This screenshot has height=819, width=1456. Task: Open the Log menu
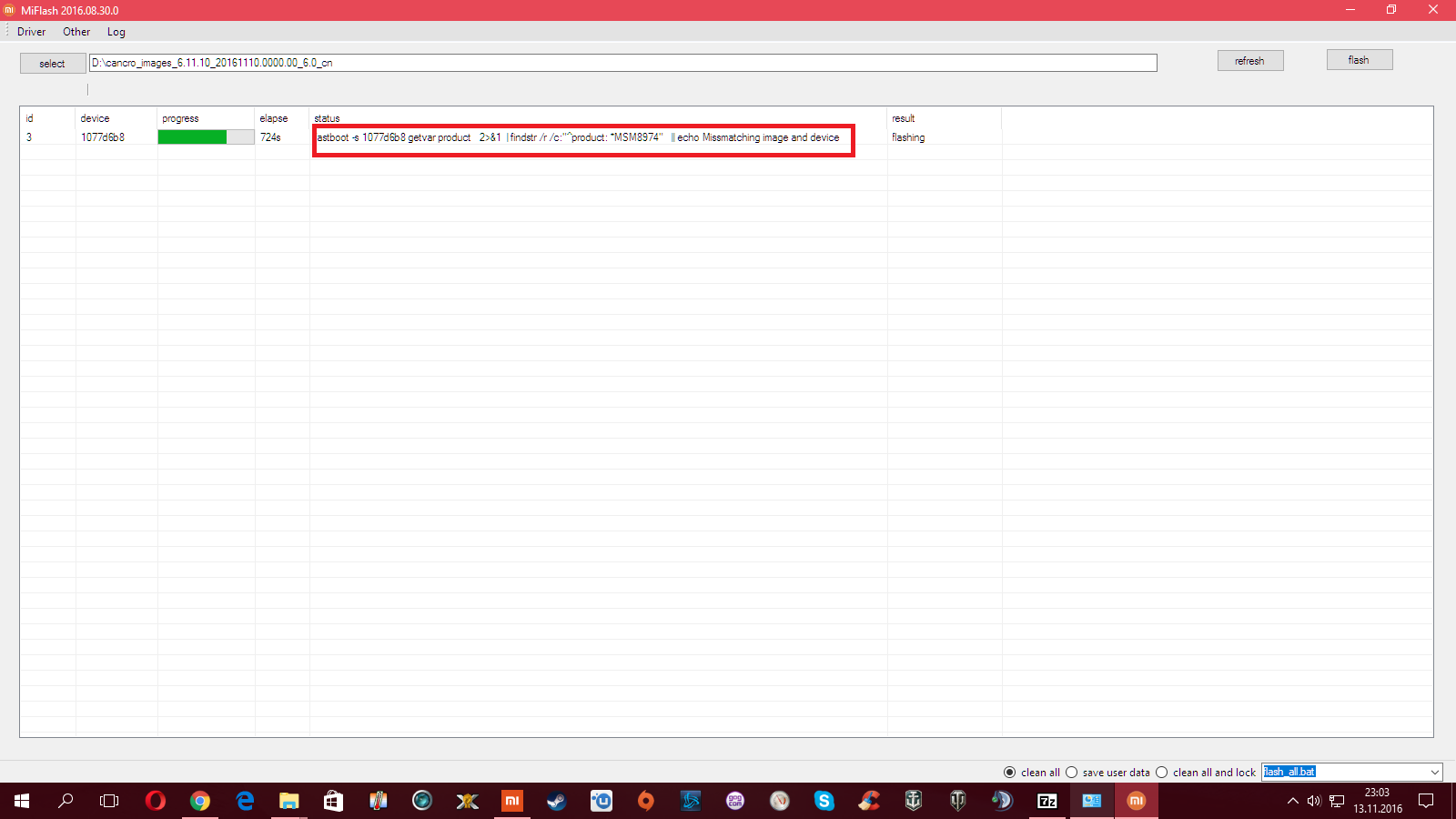[116, 32]
